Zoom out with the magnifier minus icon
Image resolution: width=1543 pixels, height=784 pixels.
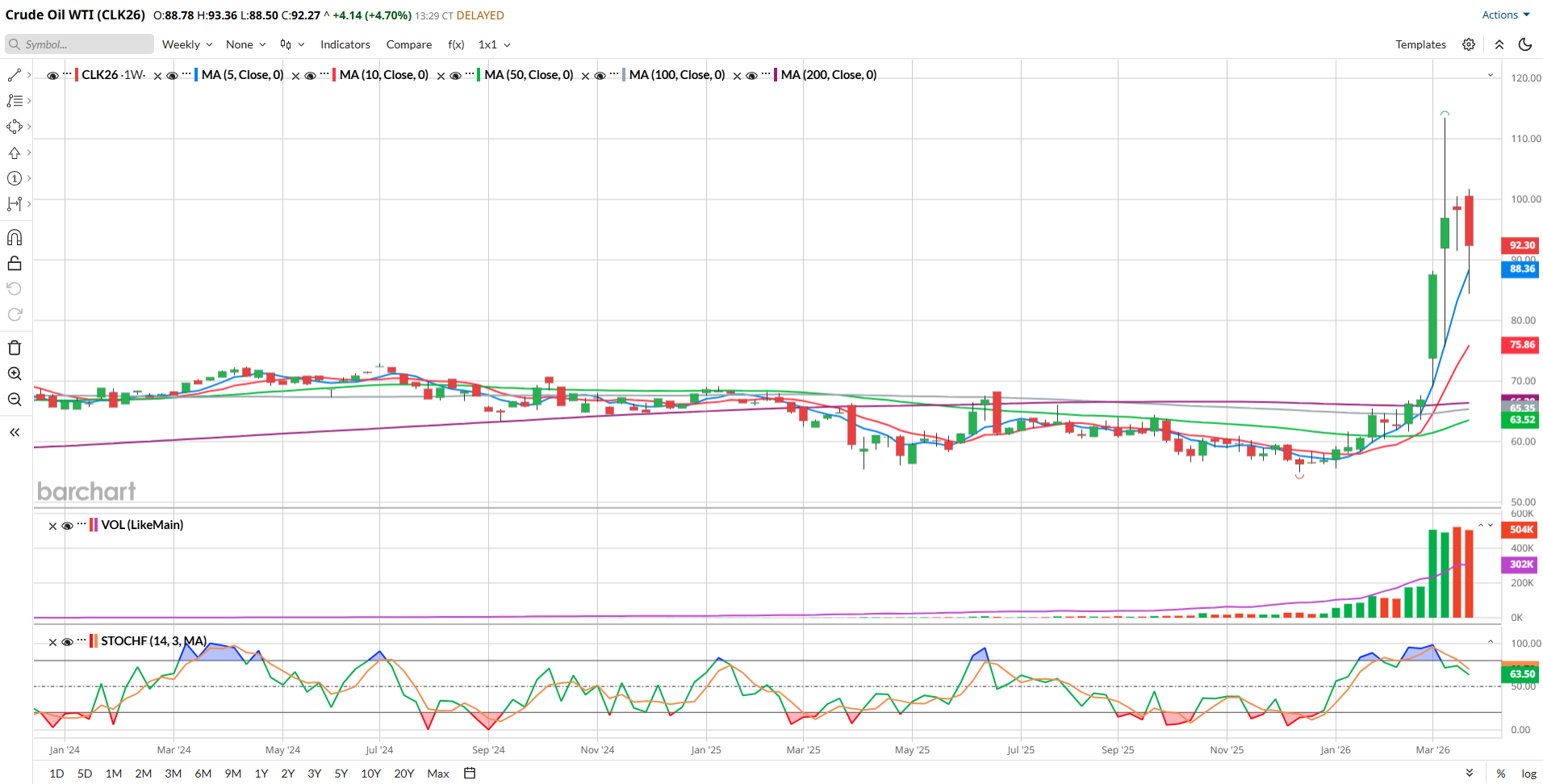[15, 399]
